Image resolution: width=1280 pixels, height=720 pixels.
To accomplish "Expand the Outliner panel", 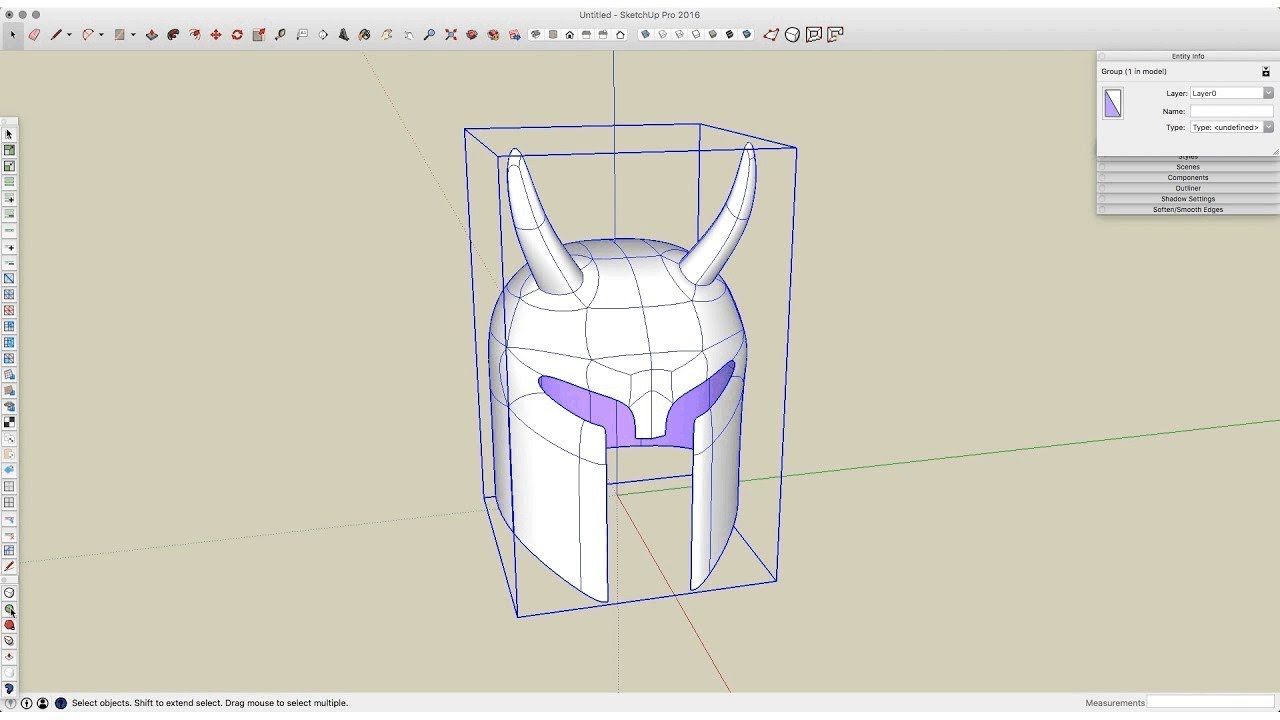I will [x=1188, y=188].
